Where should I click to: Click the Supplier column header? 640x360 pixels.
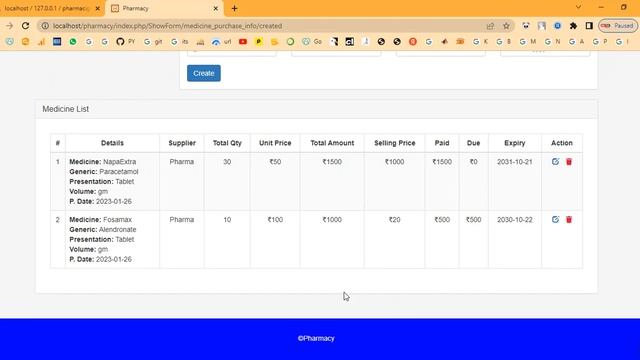[x=182, y=143]
